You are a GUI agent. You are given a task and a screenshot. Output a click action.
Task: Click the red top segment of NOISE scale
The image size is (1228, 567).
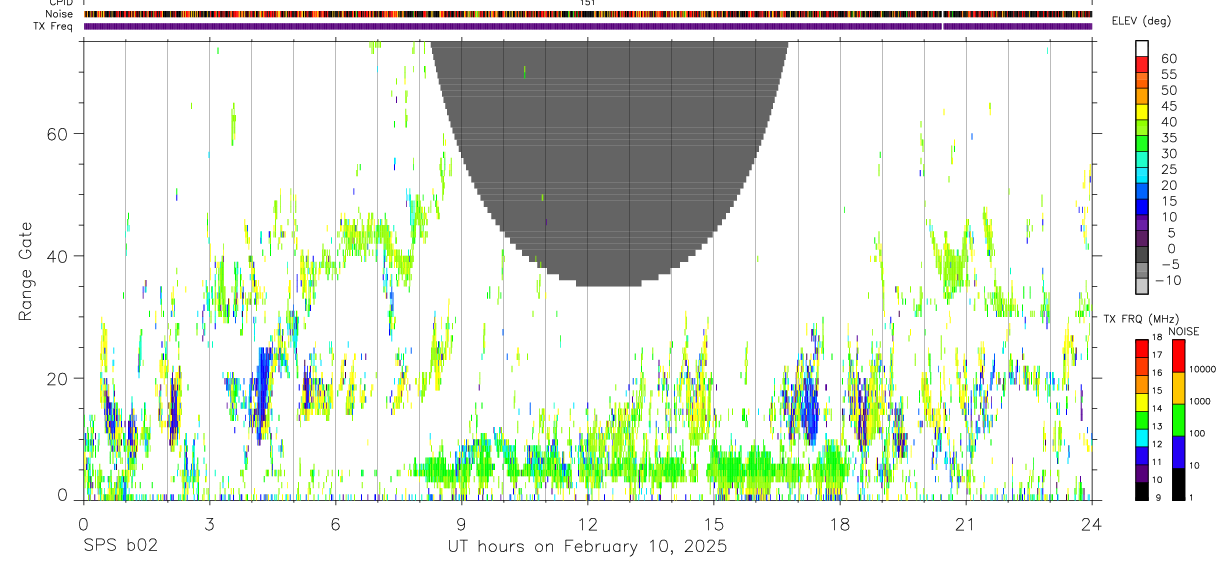[x=1178, y=356]
